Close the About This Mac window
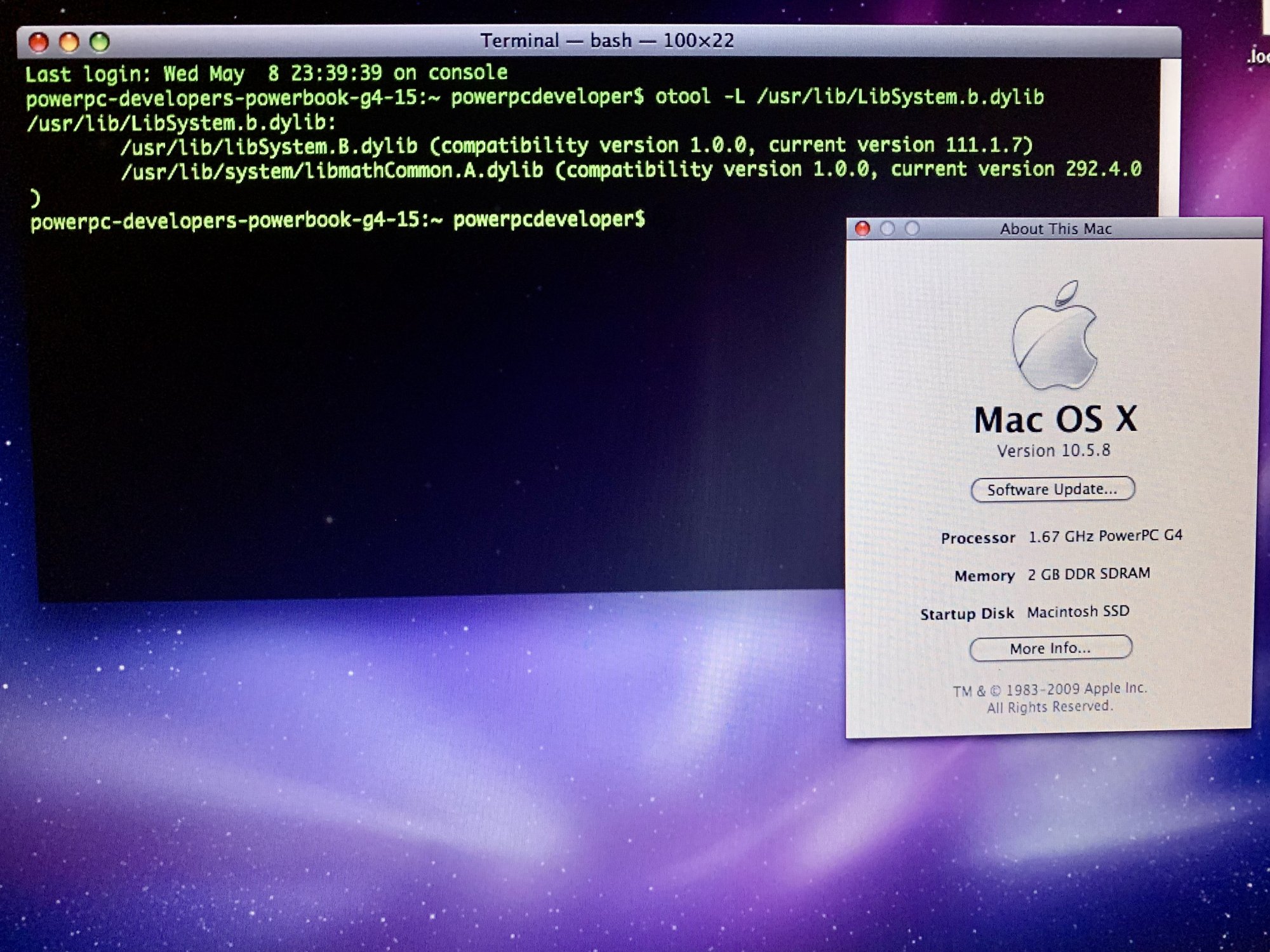1270x952 pixels. tap(862, 228)
